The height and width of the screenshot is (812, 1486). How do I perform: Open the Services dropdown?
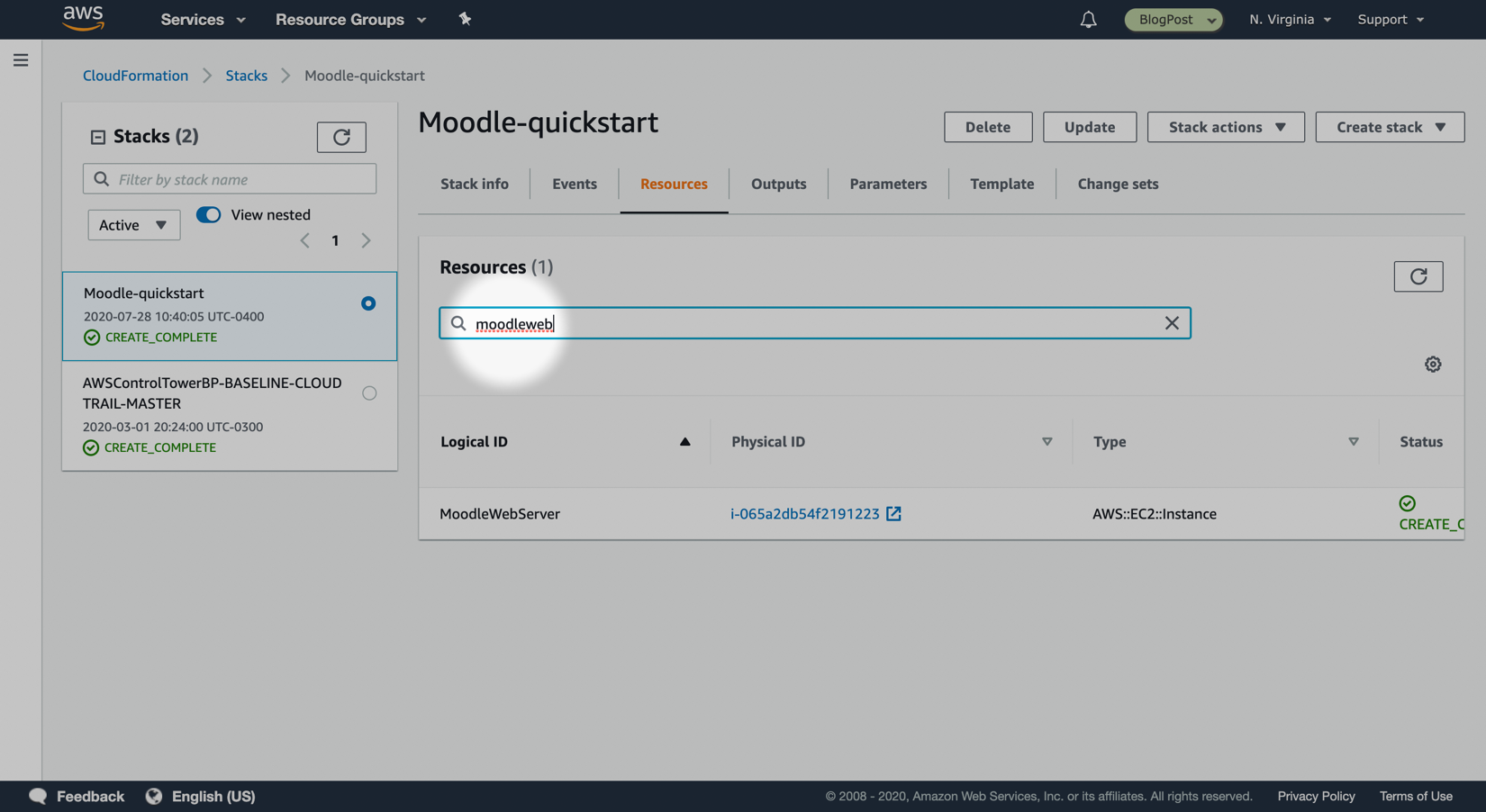click(203, 19)
